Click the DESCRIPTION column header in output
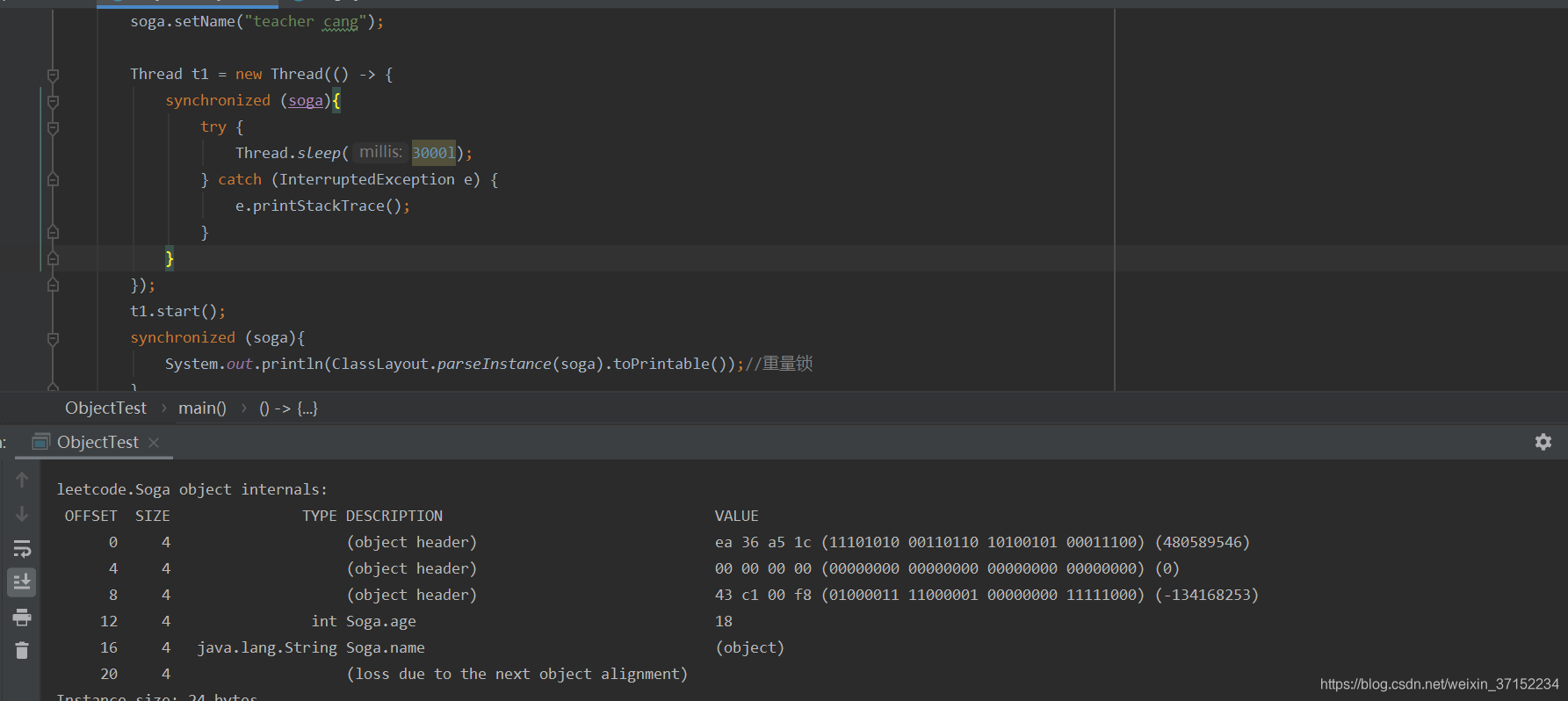Screen dimensions: 1568x701 (394, 516)
